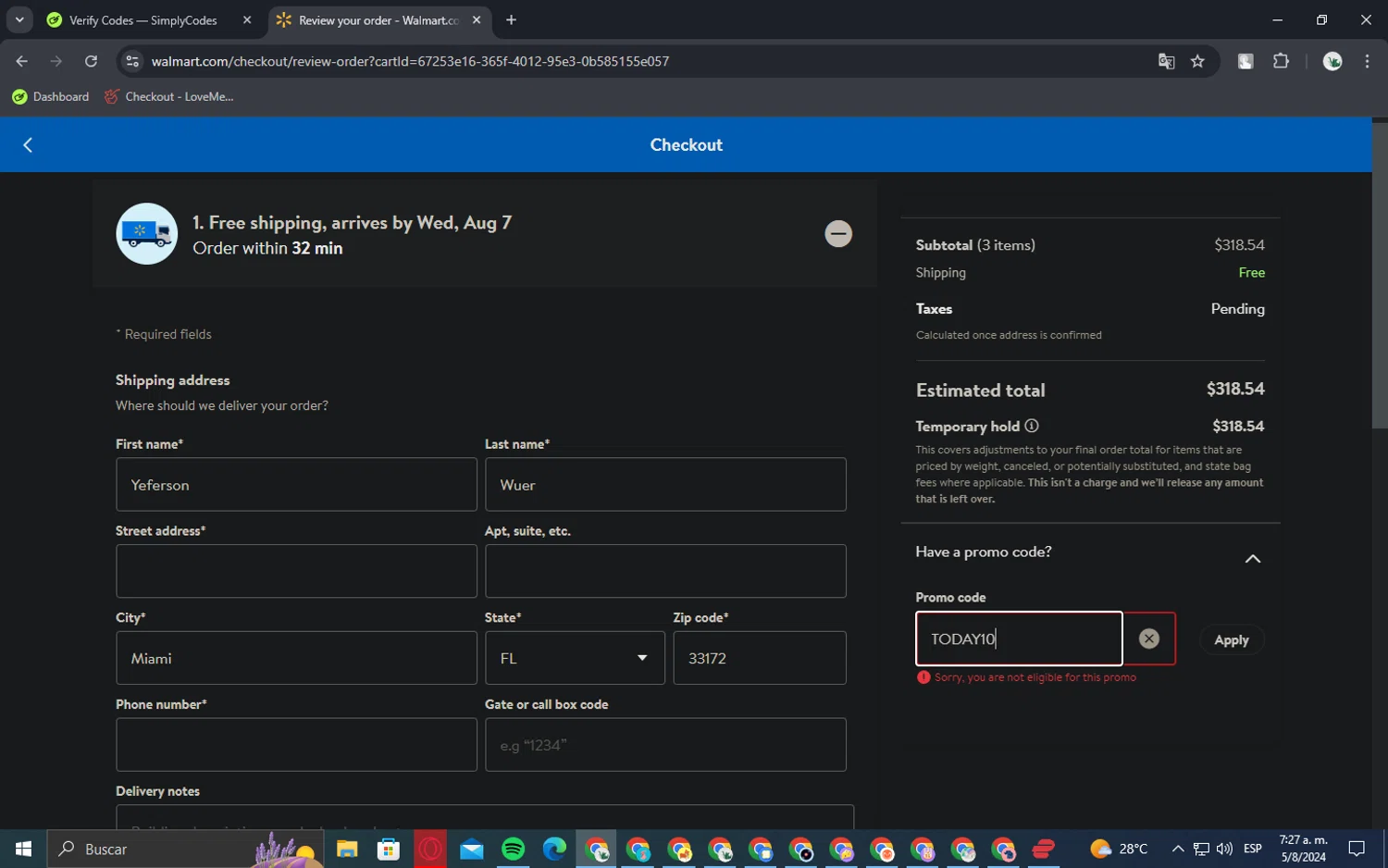Open Spotify from taskbar
This screenshot has width=1388, height=868.
pyautogui.click(x=514, y=849)
